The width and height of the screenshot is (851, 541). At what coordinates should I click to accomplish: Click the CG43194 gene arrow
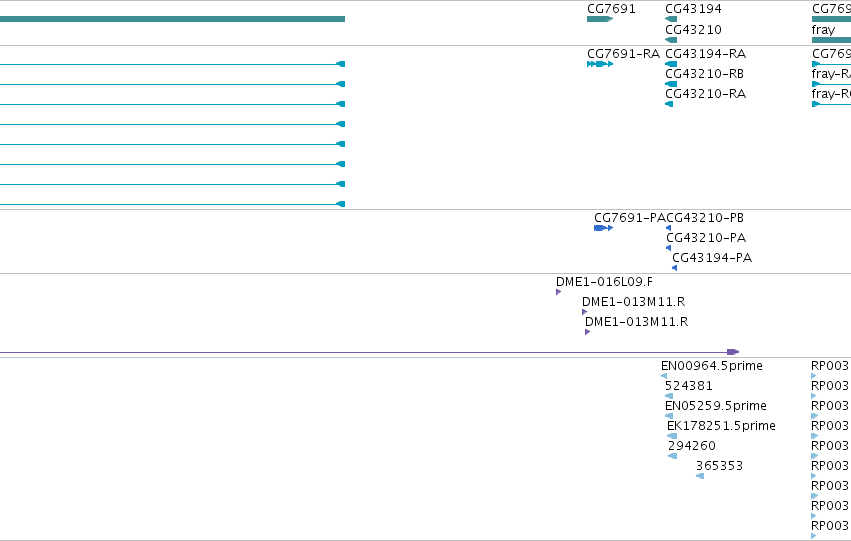671,19
